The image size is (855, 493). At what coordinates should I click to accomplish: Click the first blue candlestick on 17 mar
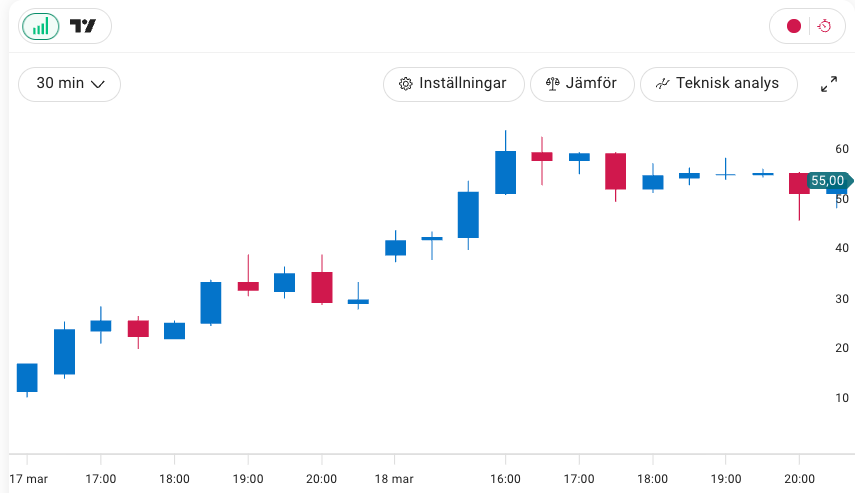[x=27, y=377]
